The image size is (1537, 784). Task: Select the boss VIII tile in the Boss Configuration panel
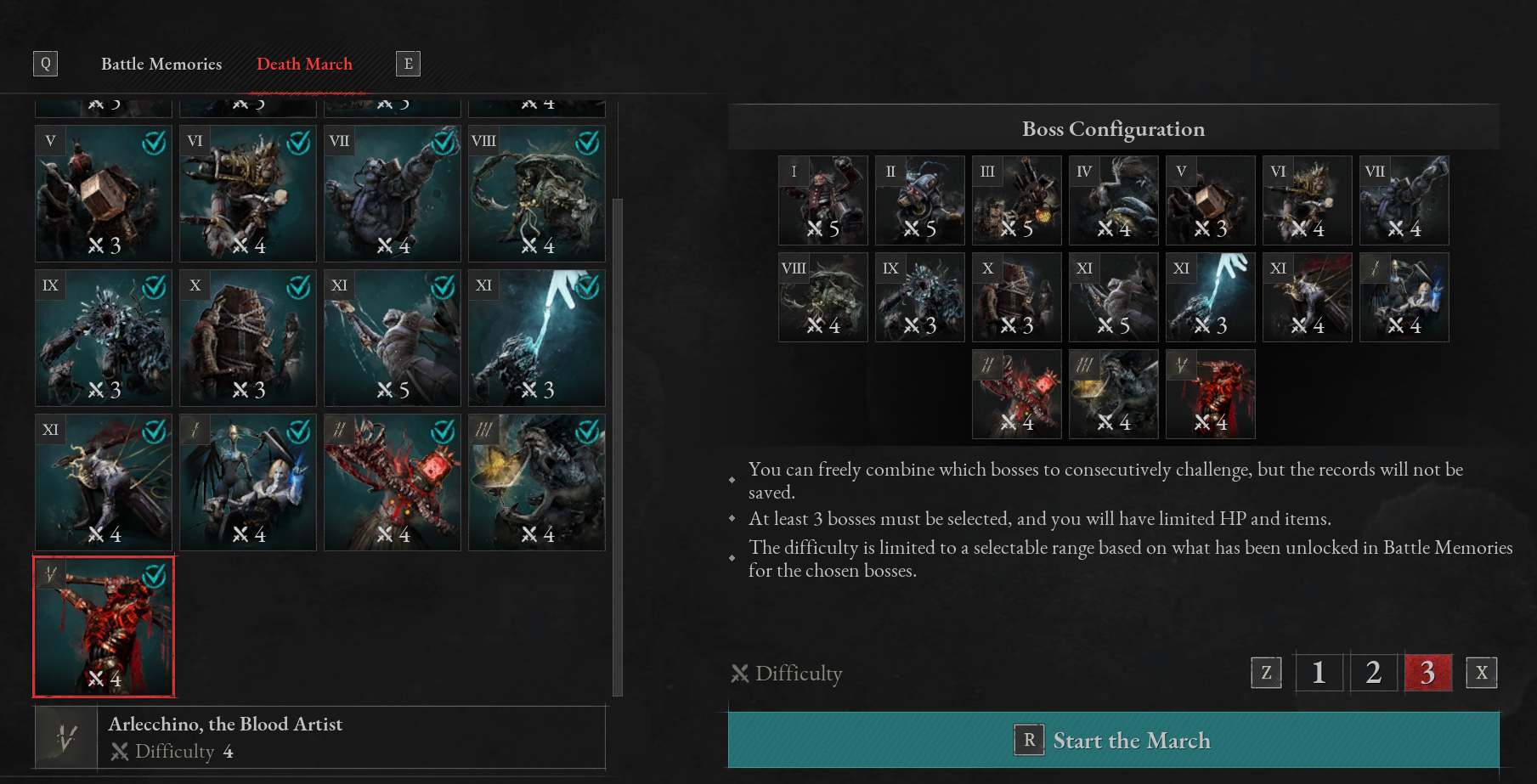(x=823, y=297)
